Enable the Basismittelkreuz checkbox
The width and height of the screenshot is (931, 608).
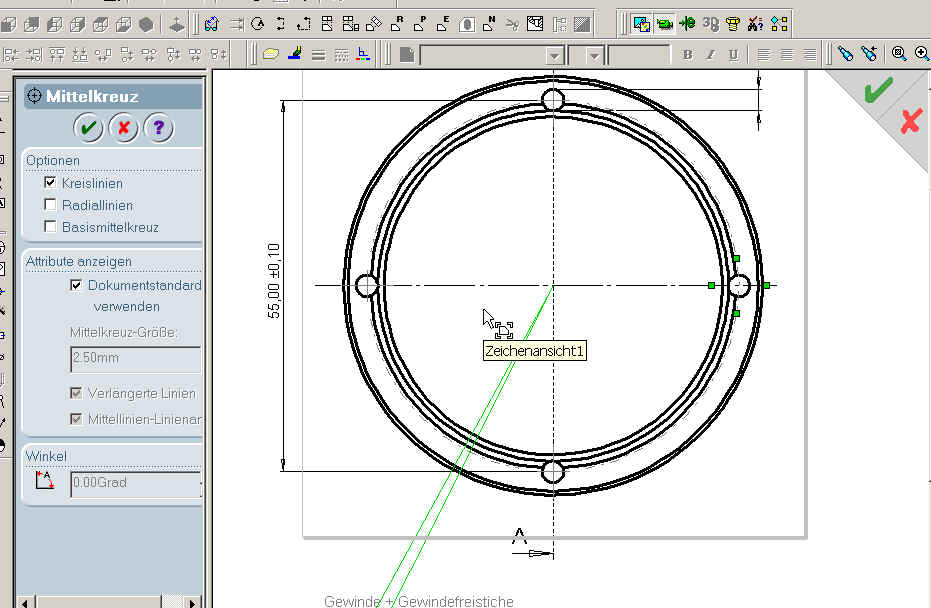click(x=51, y=227)
